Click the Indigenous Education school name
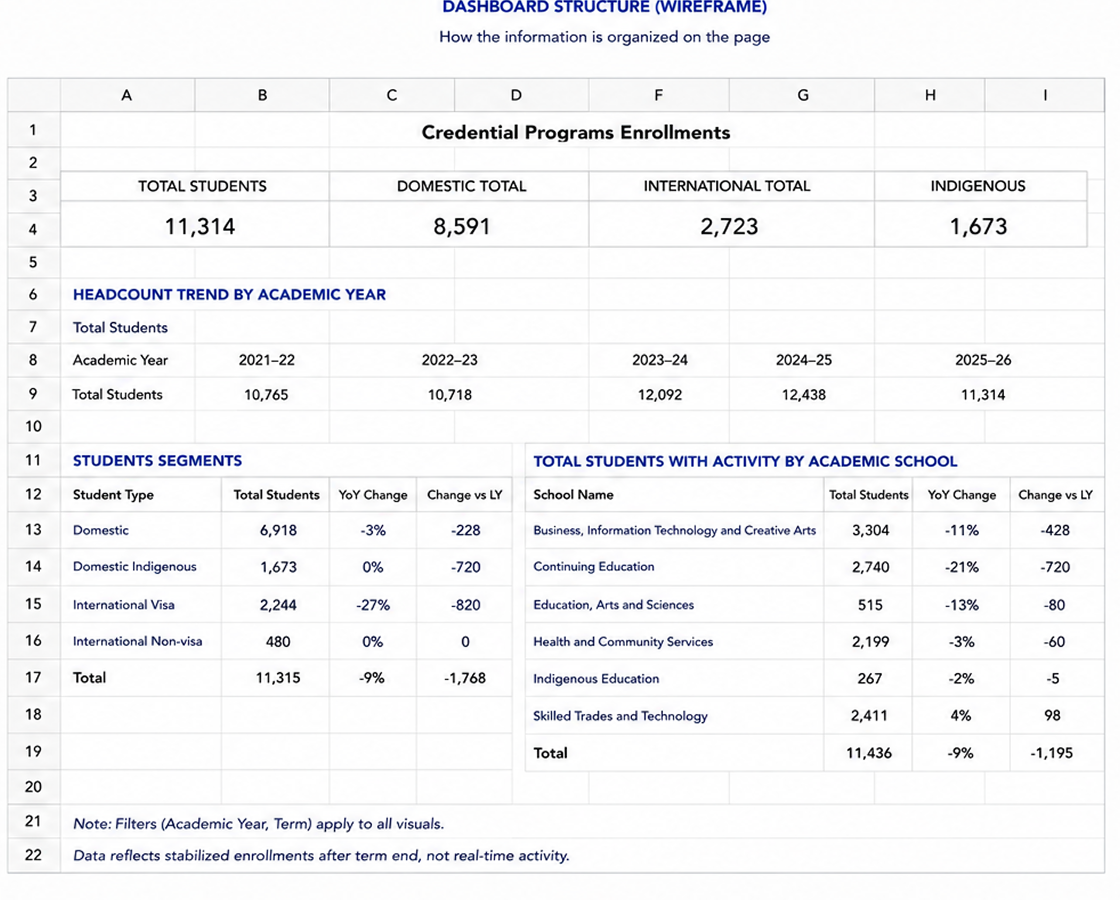Viewport: 1120px width, 900px height. 596,679
